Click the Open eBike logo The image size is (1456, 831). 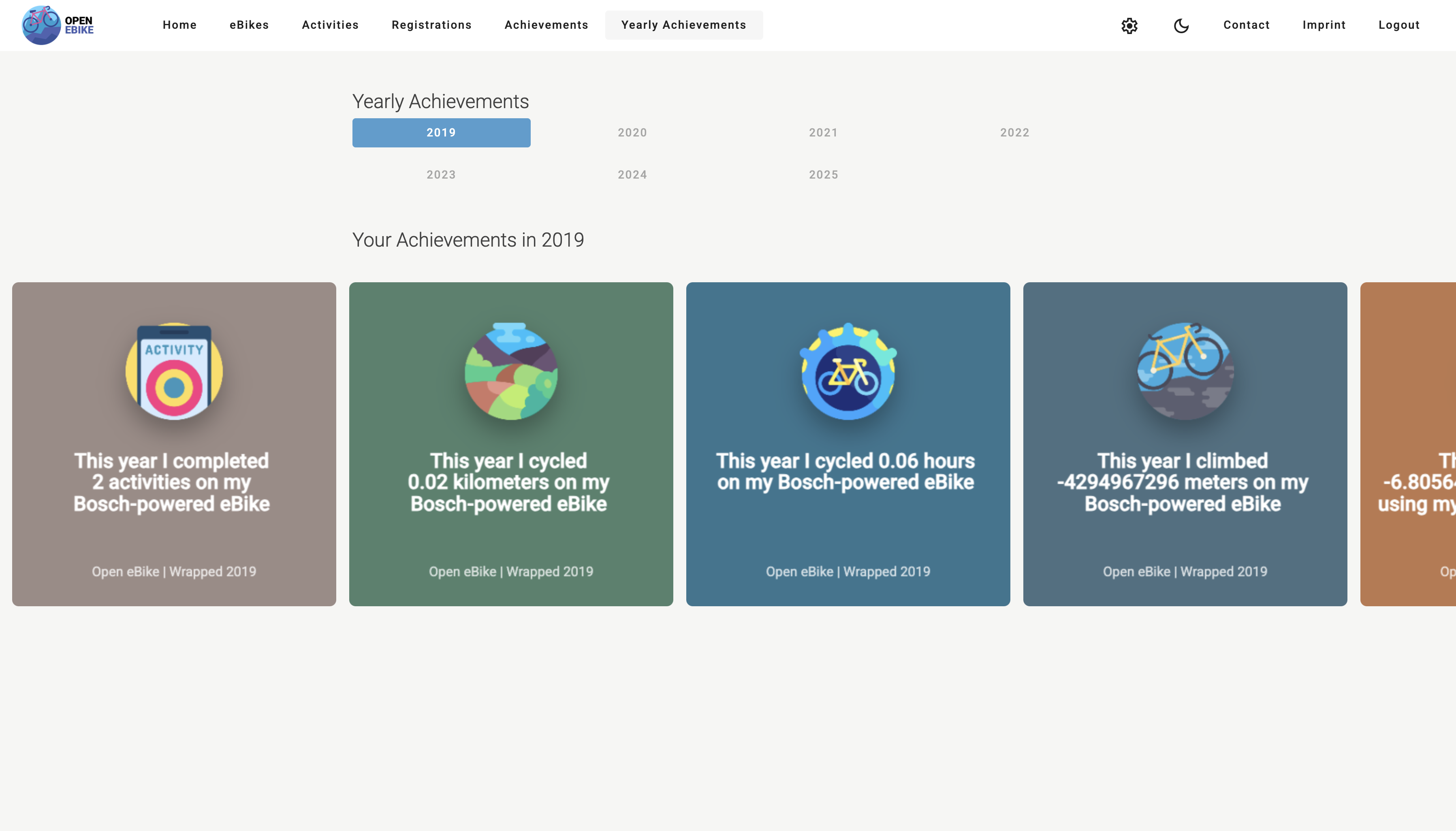click(x=57, y=25)
